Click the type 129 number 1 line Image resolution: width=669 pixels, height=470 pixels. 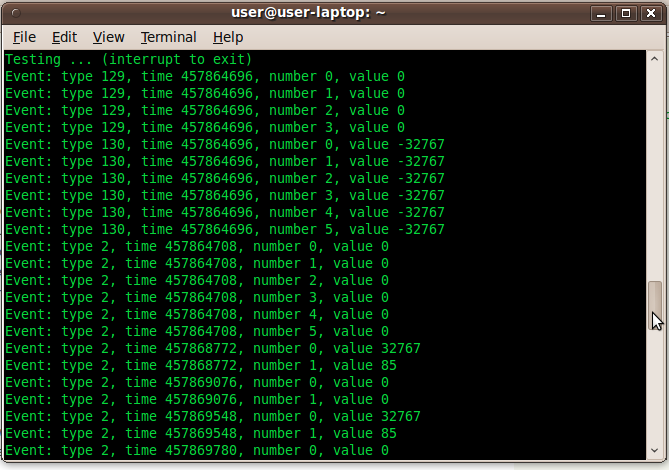[x=205, y=93]
